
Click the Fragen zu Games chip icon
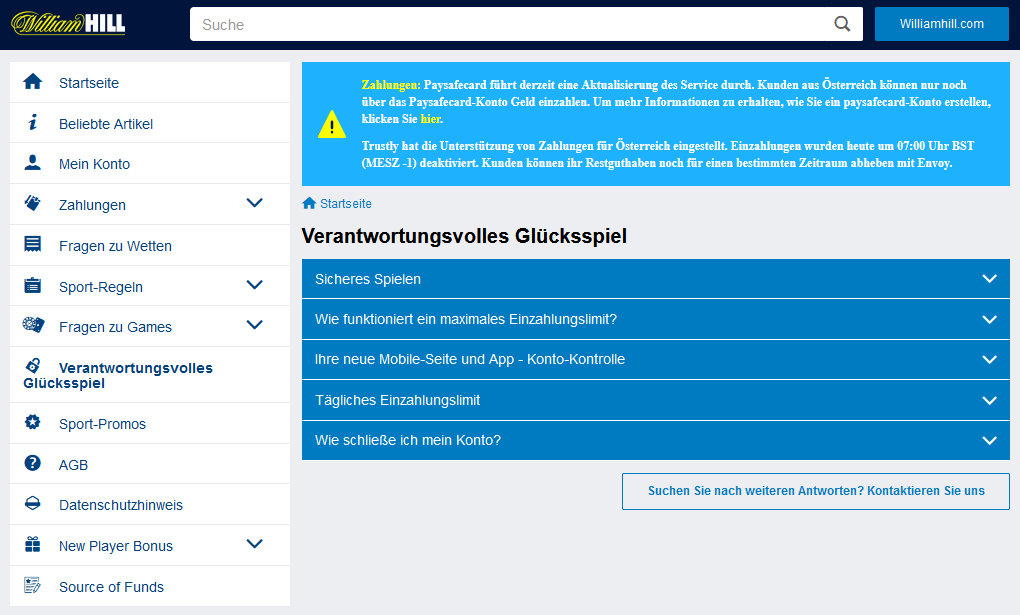click(33, 324)
